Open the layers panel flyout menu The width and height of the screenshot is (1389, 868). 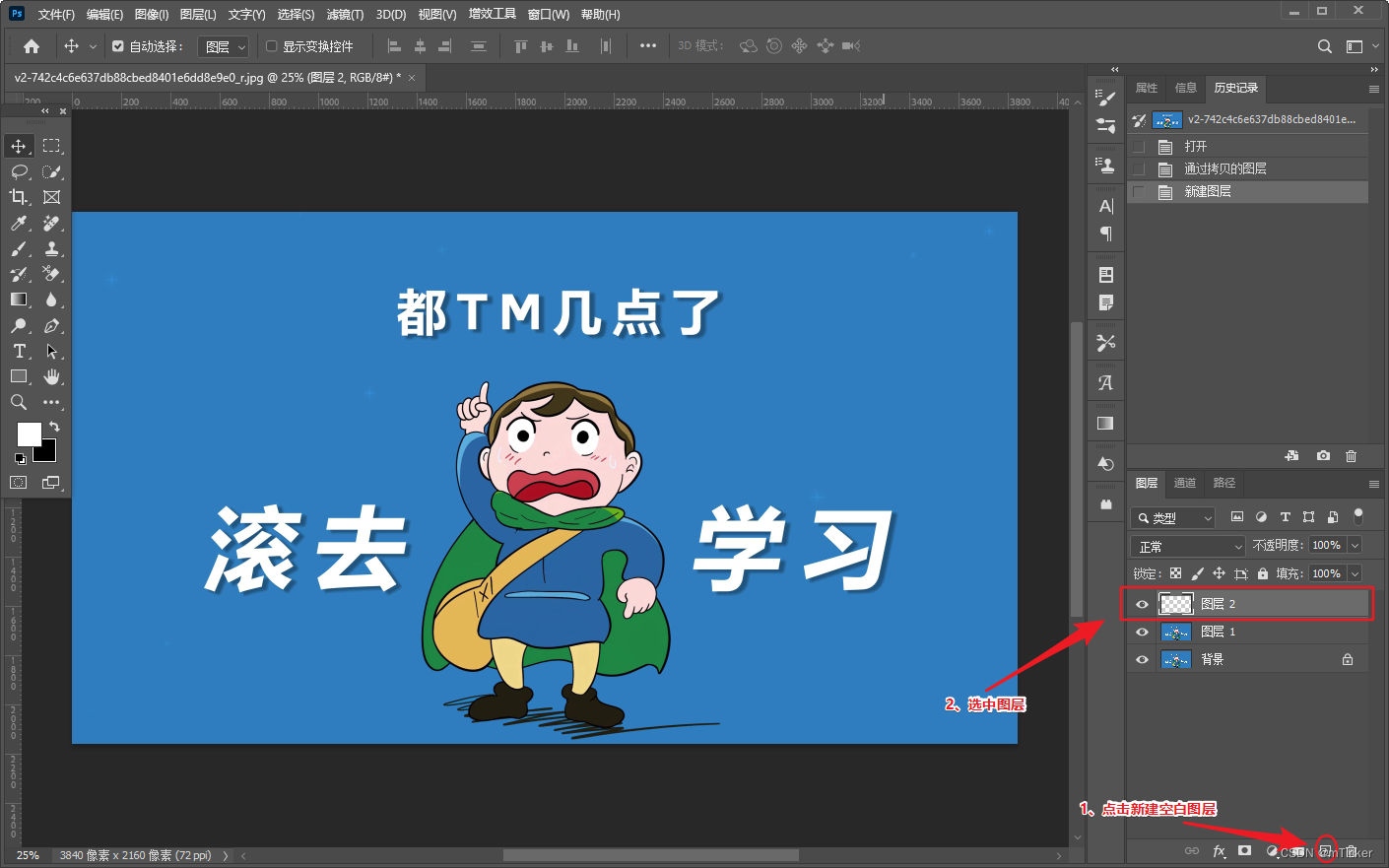(1373, 484)
